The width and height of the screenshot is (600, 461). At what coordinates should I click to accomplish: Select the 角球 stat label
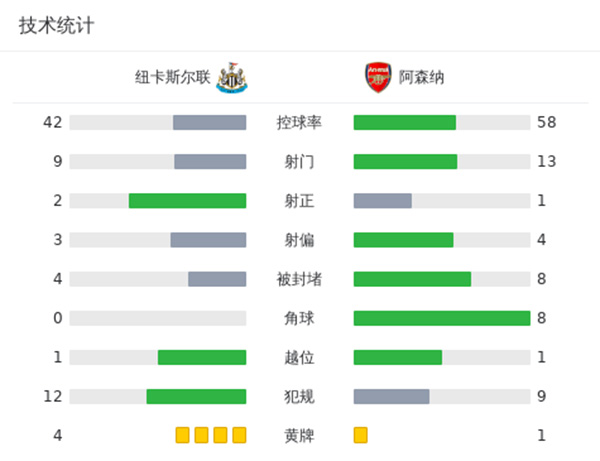(299, 318)
